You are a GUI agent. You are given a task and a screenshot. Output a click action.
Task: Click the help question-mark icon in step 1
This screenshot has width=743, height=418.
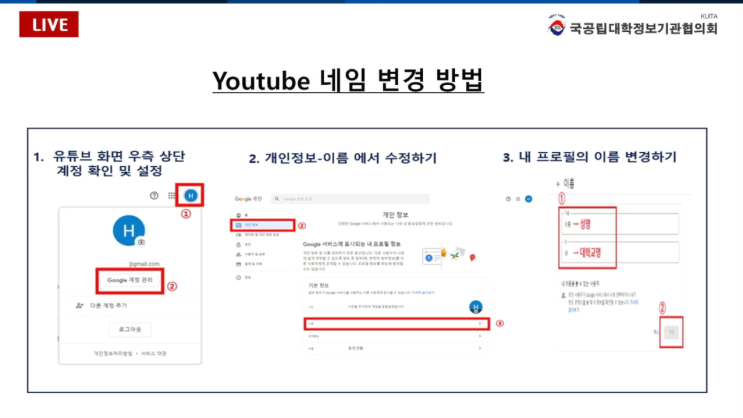(x=154, y=195)
